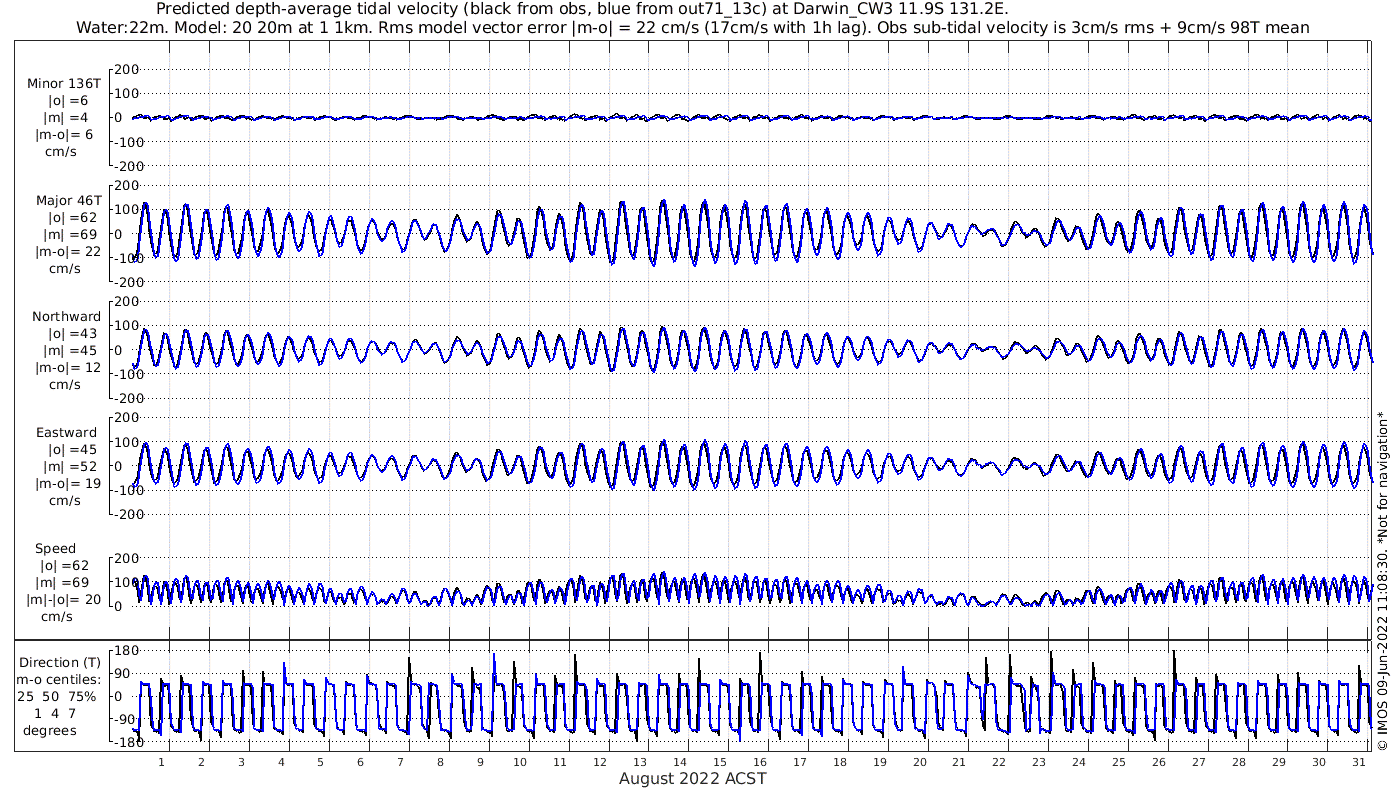Image resolution: width=1400 pixels, height=800 pixels.
Task: Click '|m| =4' under Minor 136T
Action: point(68,118)
